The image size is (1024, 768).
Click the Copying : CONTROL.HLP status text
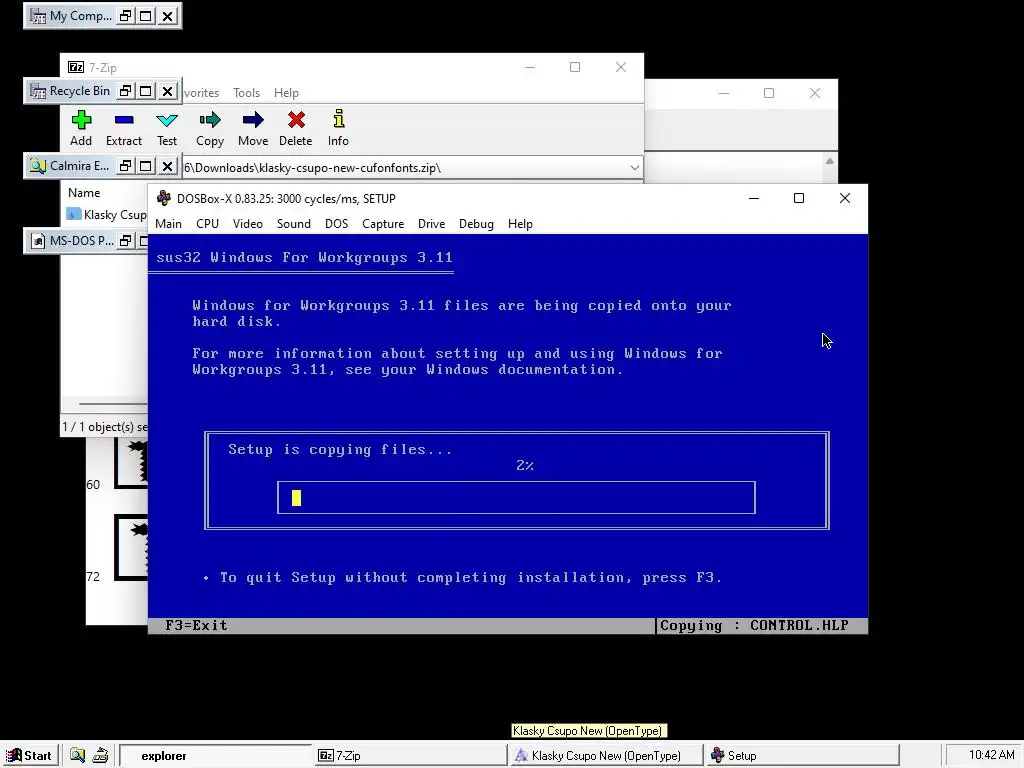(x=754, y=626)
